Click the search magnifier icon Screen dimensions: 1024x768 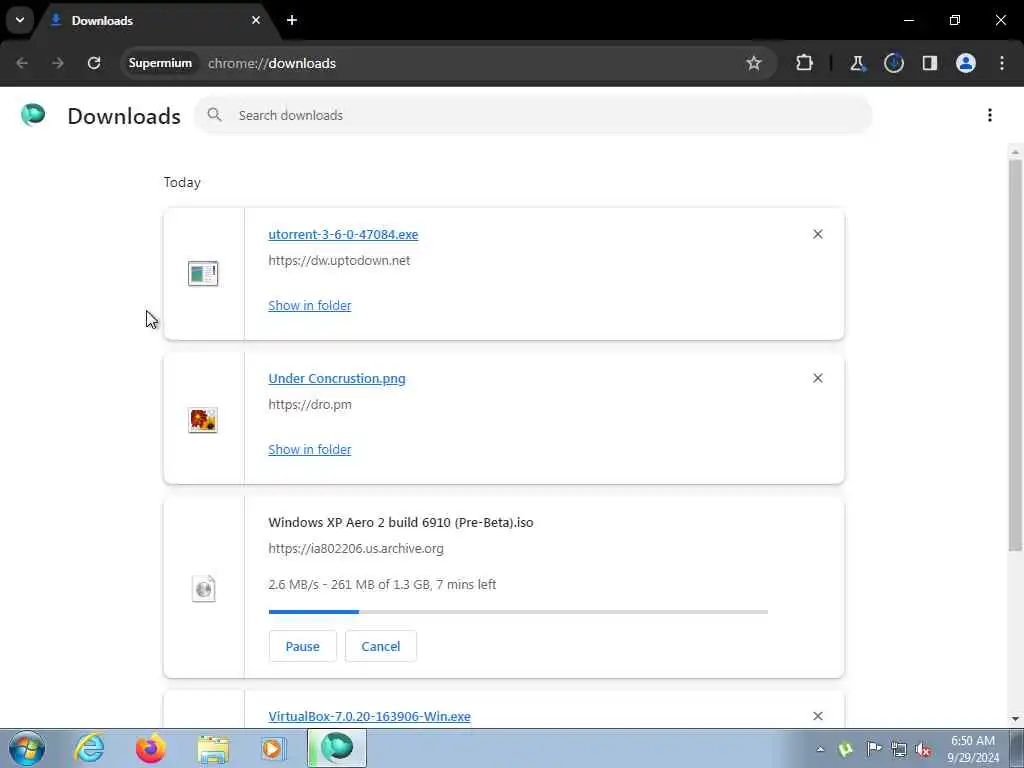[214, 115]
